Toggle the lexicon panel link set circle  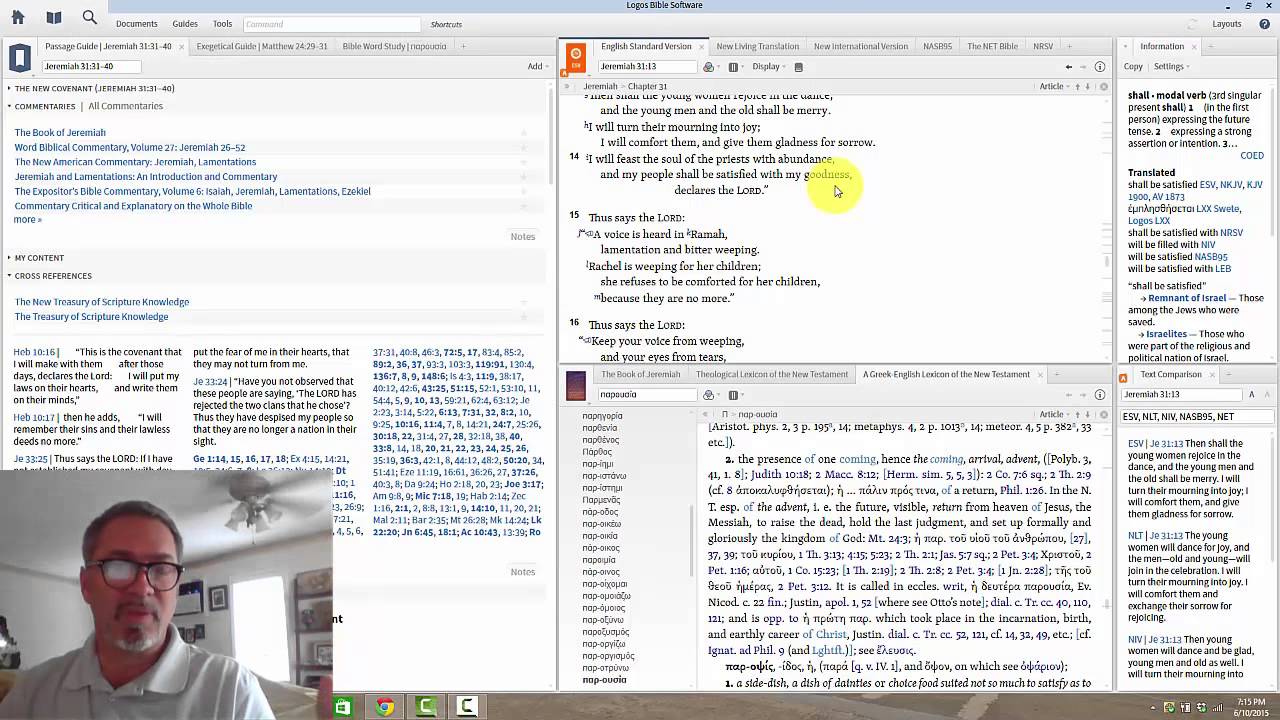pyautogui.click(x=1104, y=414)
